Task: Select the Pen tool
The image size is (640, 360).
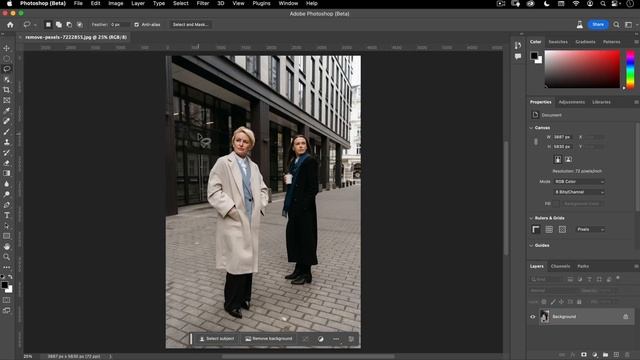Action: [x=7, y=204]
